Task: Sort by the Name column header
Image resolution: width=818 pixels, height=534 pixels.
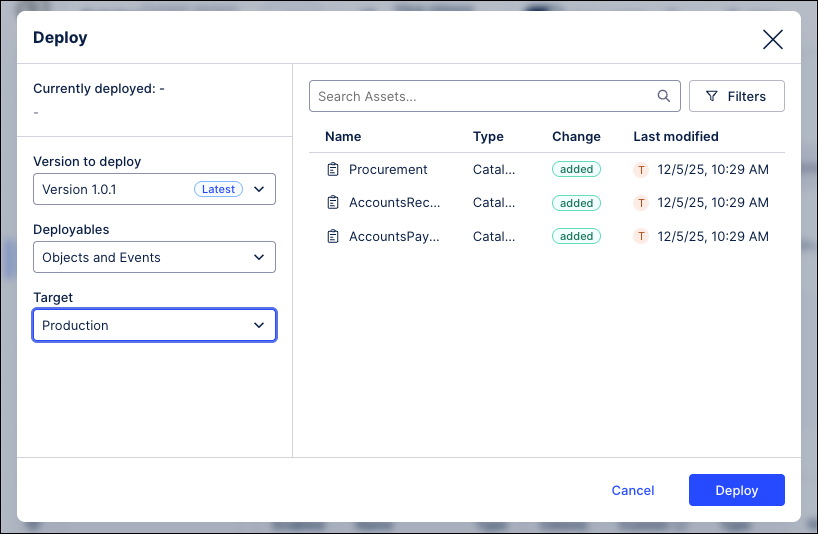Action: 343,137
